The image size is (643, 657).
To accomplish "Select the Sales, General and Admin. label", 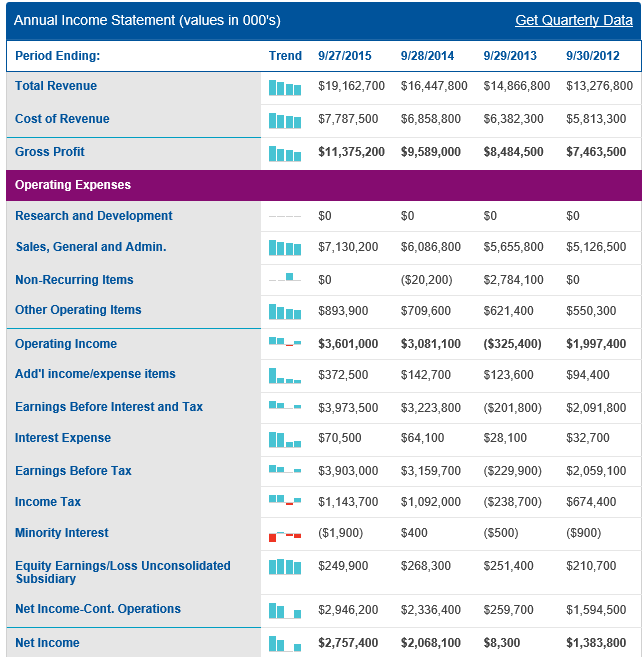I will 90,247.
